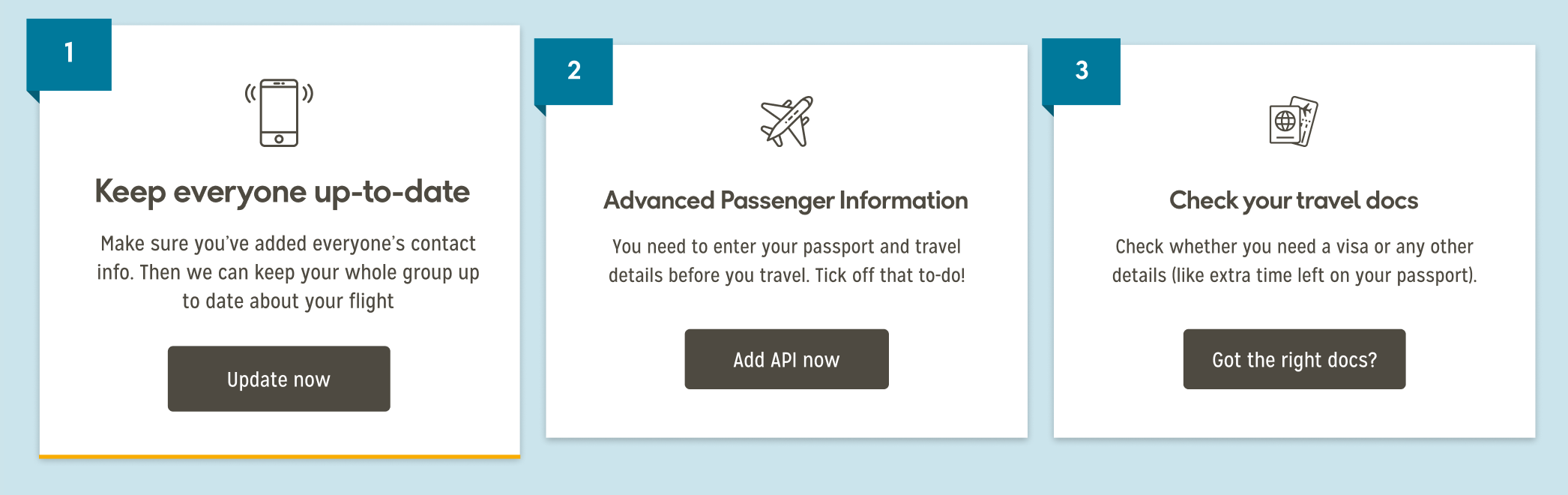Click the 'Tick off that to-do!' sentence
This screenshot has height=495, width=1568.
tap(890, 276)
